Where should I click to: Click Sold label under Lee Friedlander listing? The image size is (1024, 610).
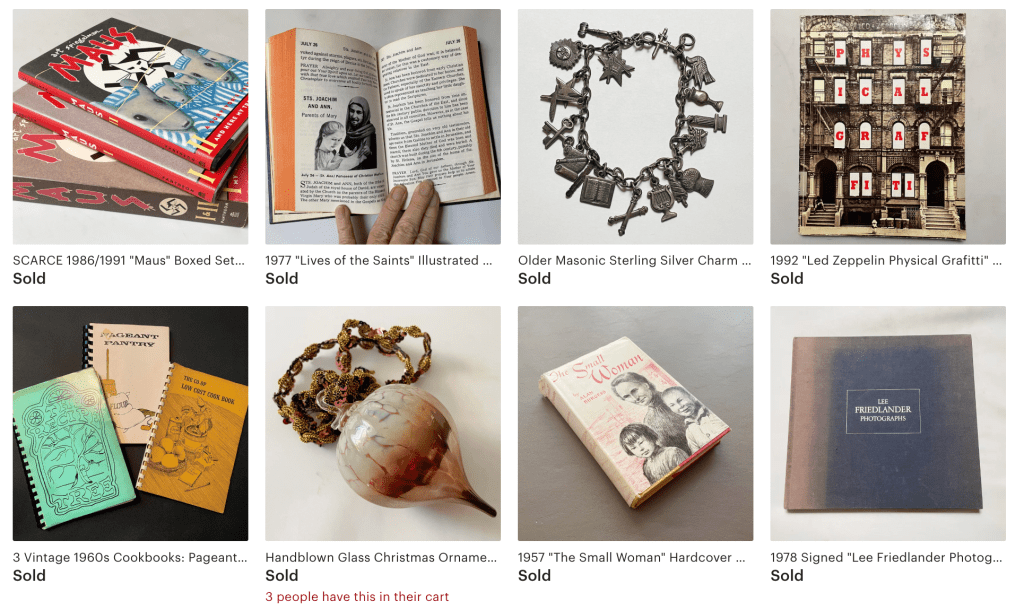787,575
